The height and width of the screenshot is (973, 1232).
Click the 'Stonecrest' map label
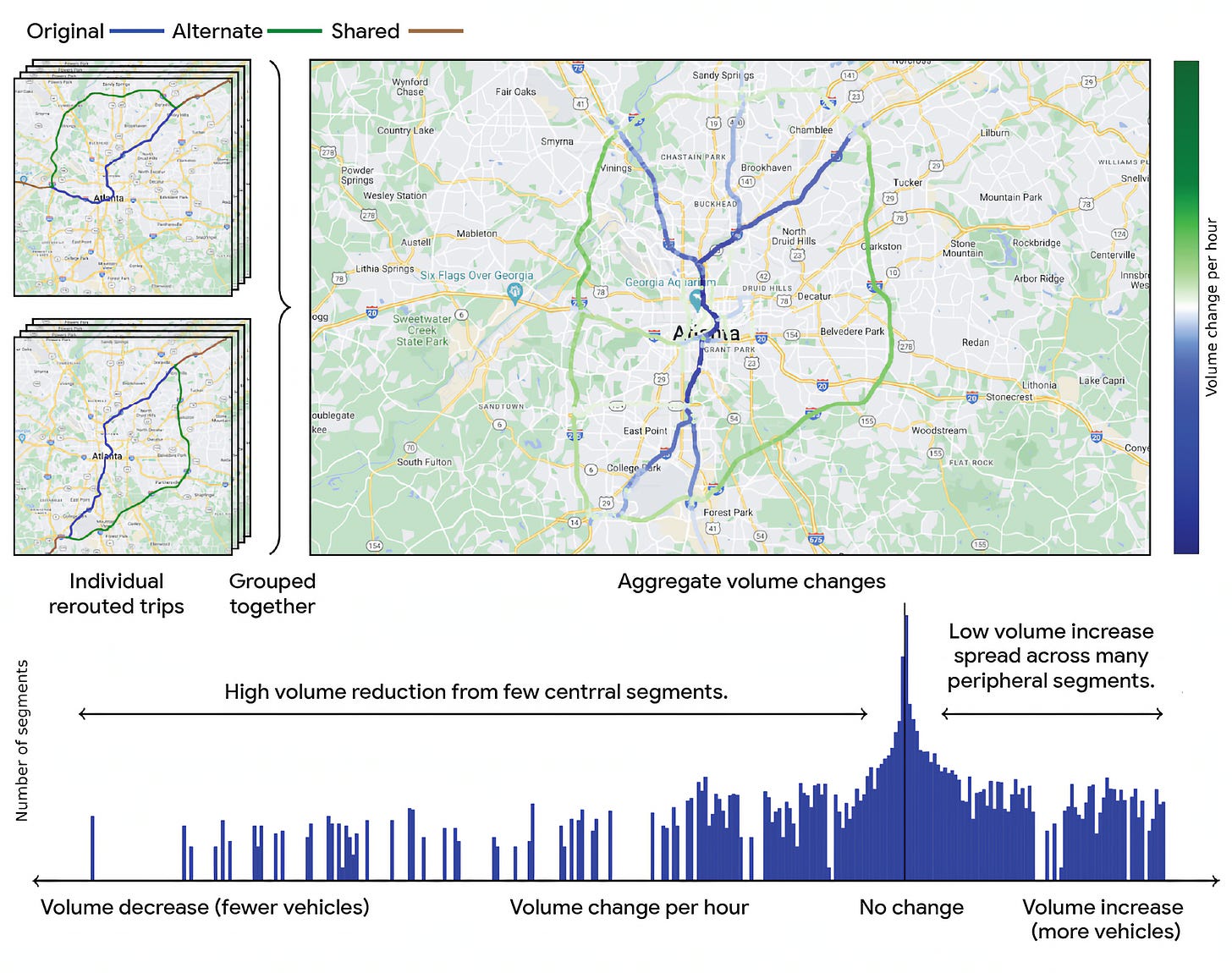[x=1009, y=397]
